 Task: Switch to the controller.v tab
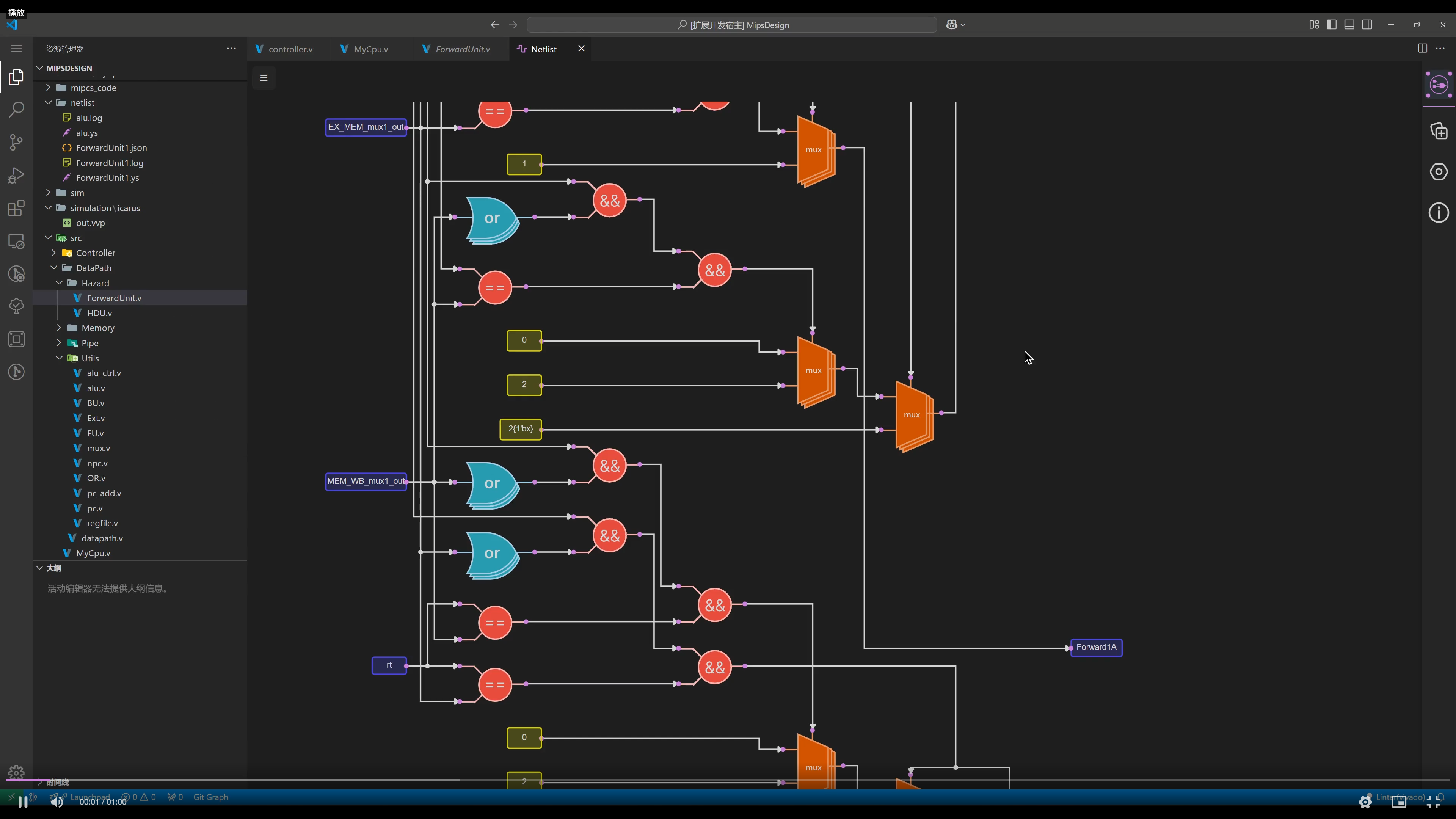pyautogui.click(x=290, y=49)
